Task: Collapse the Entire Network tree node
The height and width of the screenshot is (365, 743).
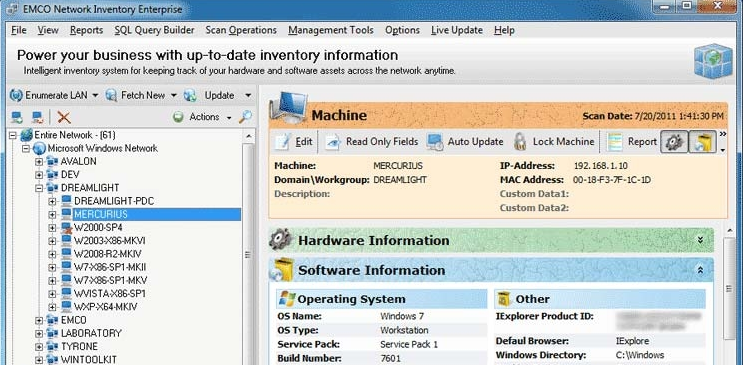Action: pos(13,135)
